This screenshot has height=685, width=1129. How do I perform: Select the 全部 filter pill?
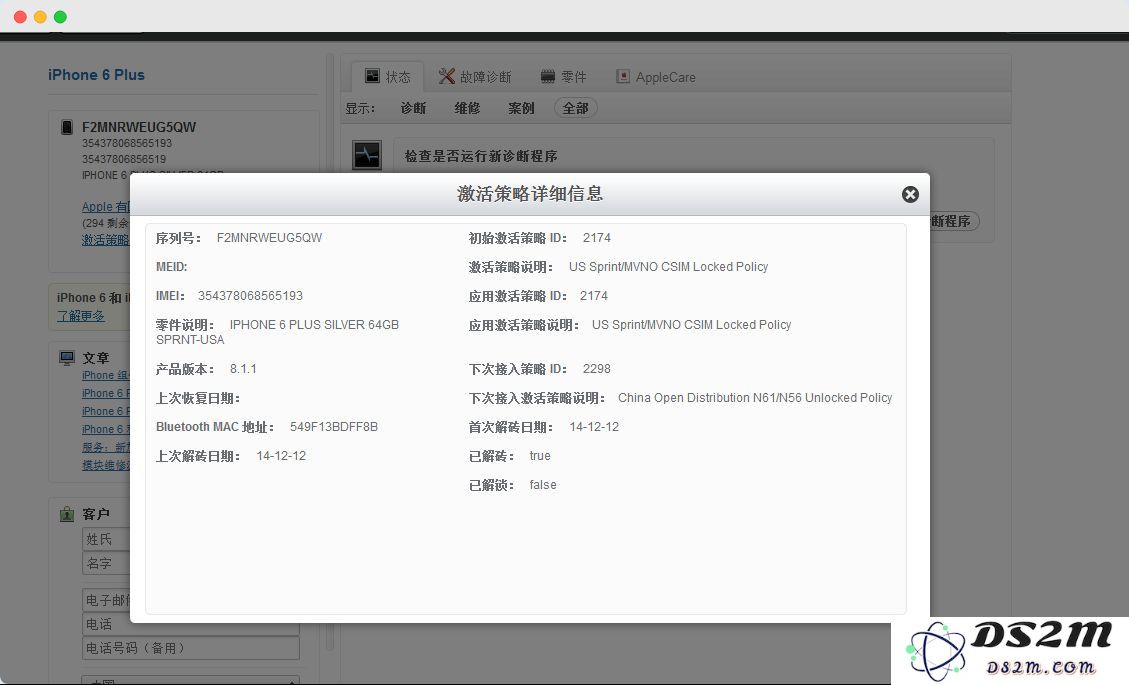tap(575, 108)
